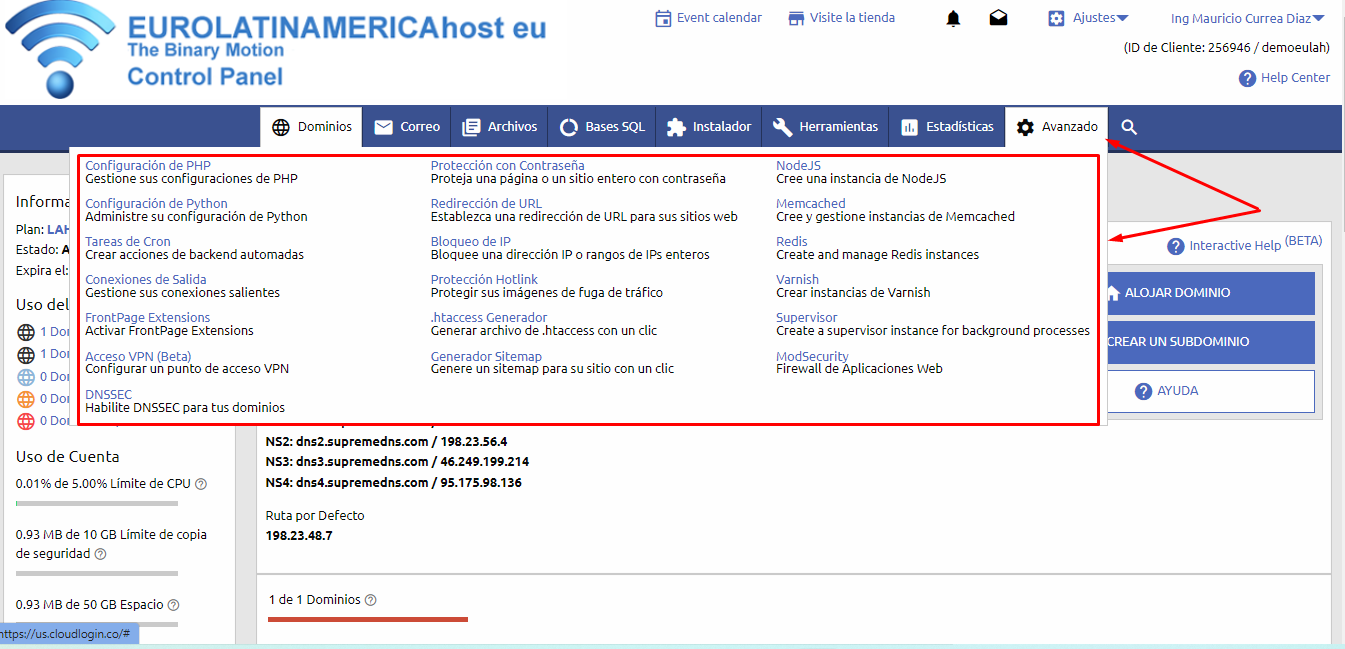View the Estadísticas tab
Viewport: 1345px width, 649px height.
947,127
